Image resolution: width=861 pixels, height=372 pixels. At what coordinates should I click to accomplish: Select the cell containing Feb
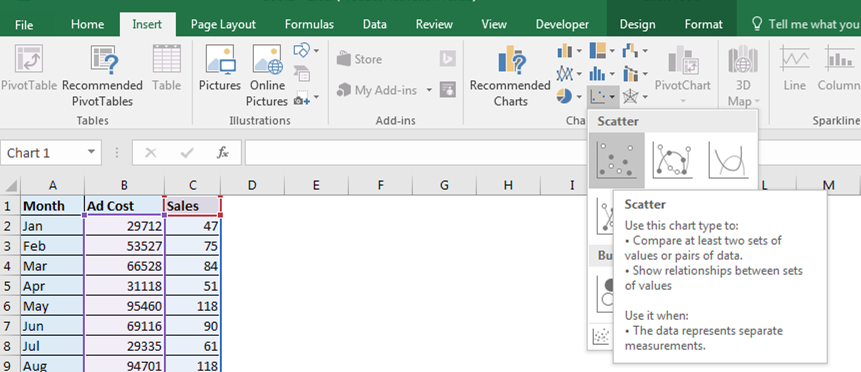click(x=53, y=246)
